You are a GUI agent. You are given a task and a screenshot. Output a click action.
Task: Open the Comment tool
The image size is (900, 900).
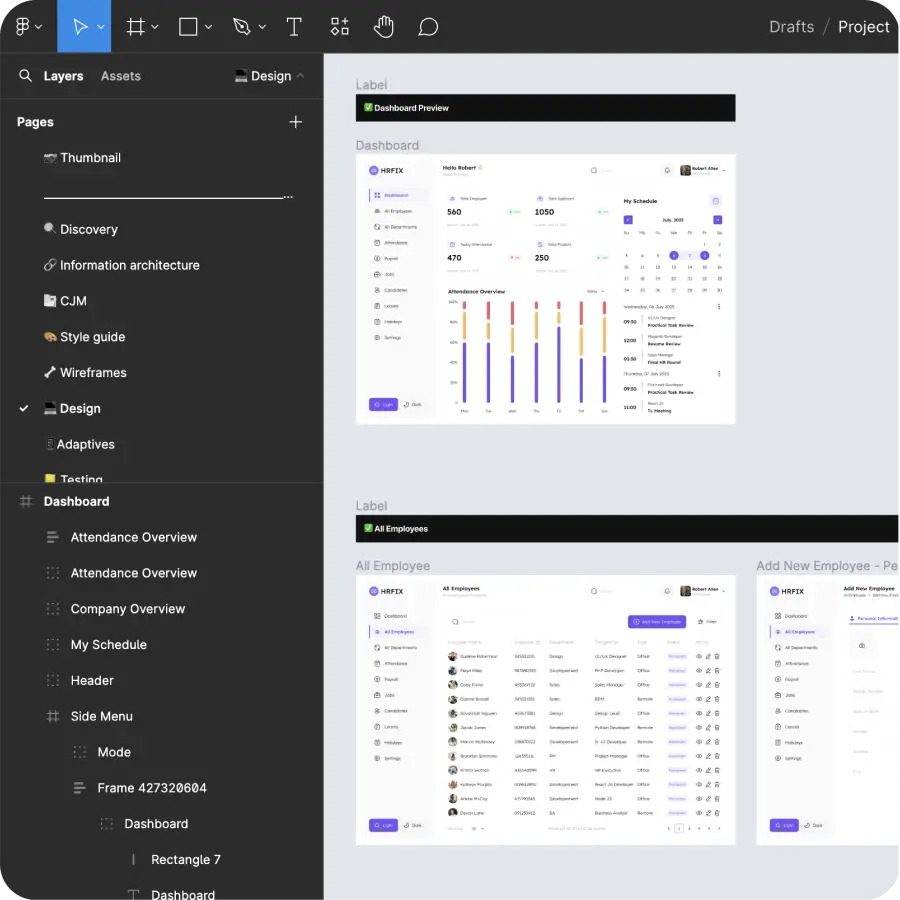[428, 26]
